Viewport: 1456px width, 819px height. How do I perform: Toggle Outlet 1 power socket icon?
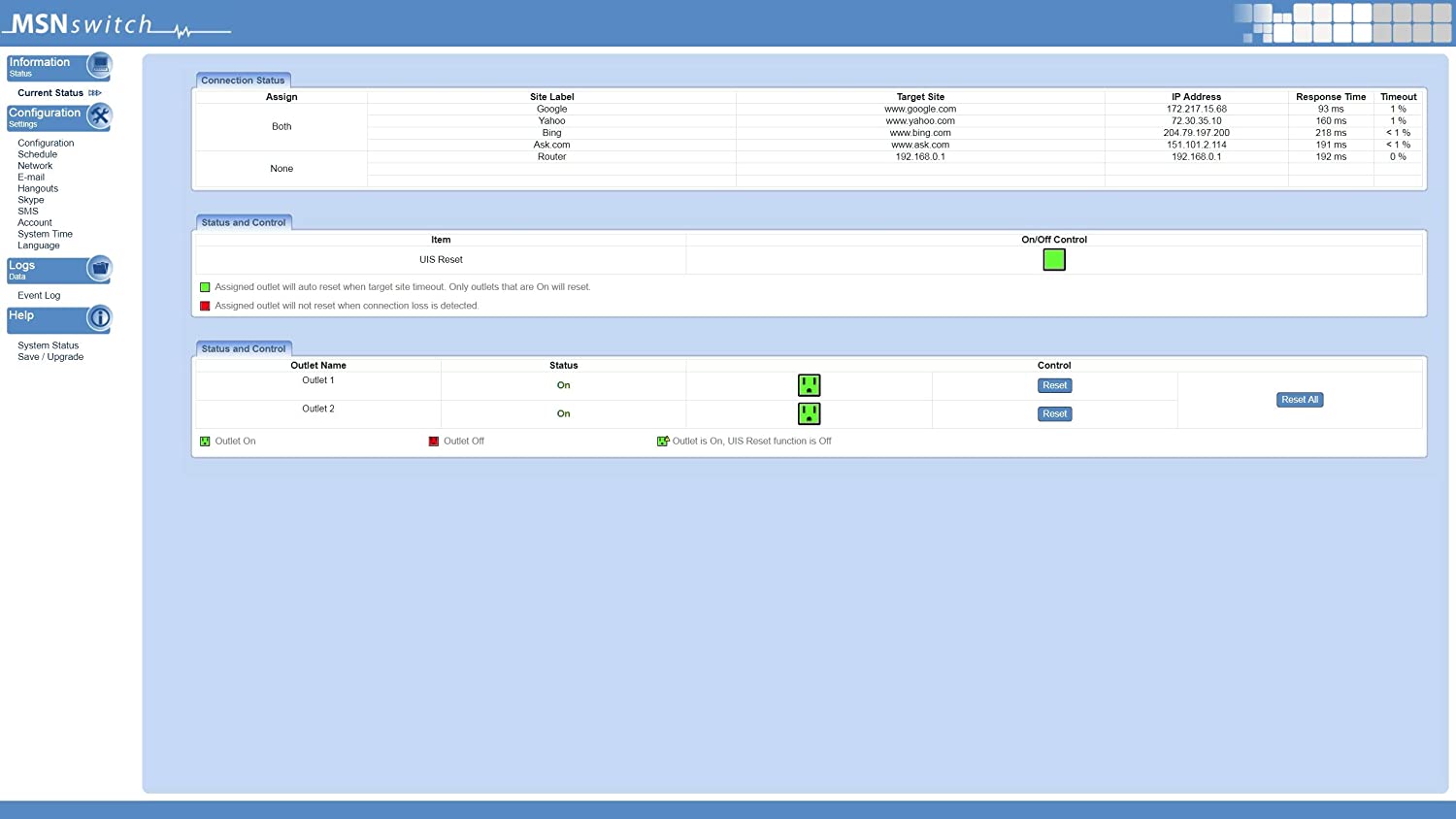click(x=809, y=385)
